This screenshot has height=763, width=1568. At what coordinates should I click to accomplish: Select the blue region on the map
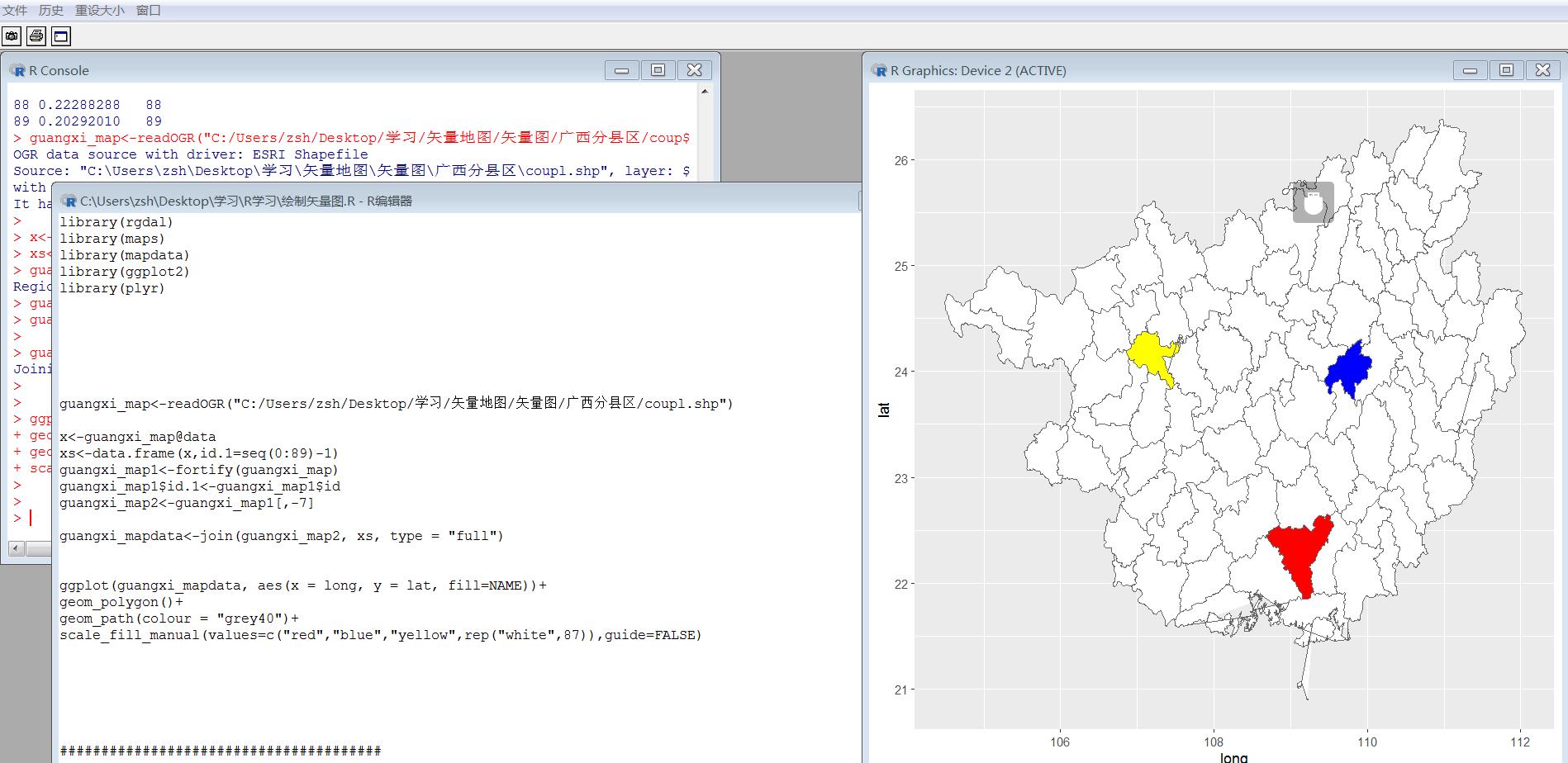click(1348, 370)
